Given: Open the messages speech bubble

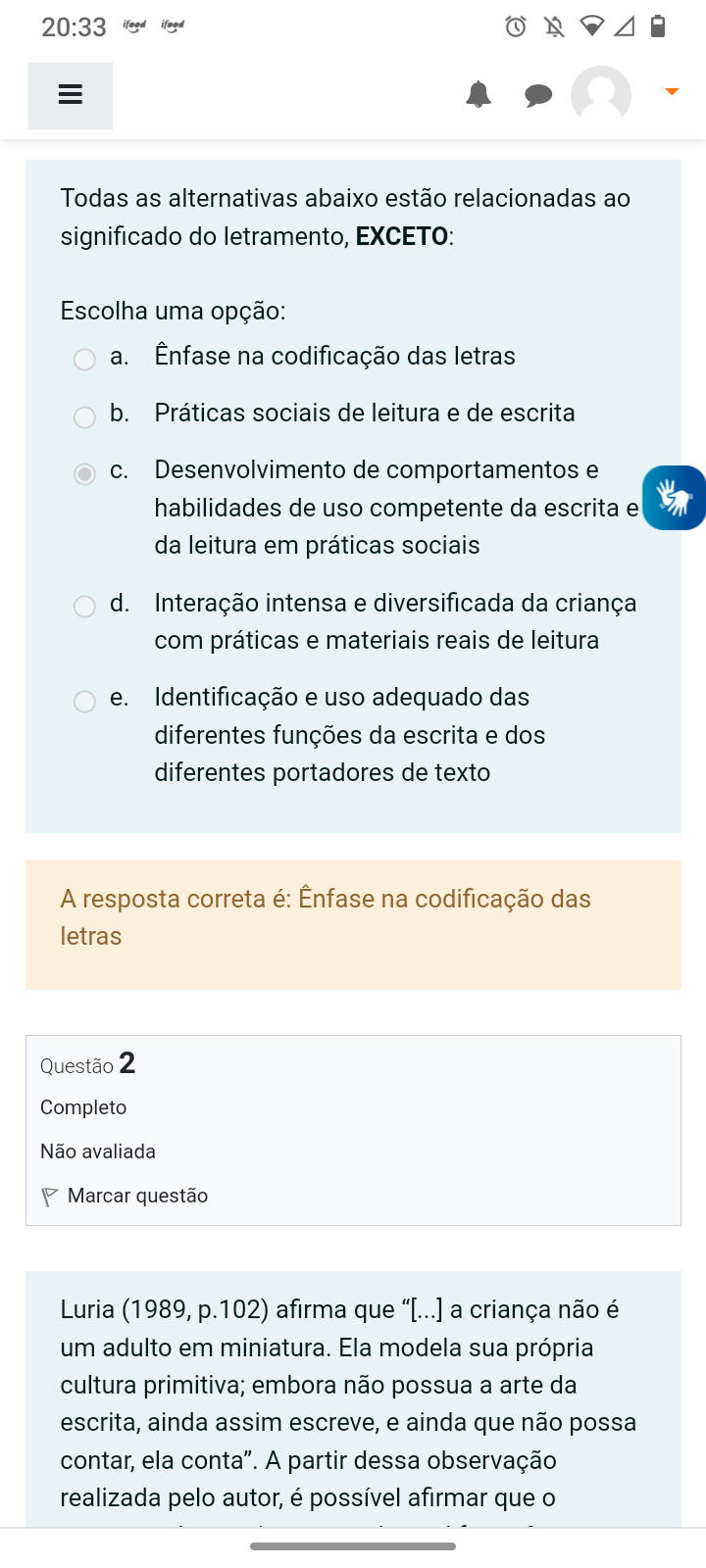Looking at the screenshot, I should 538,95.
